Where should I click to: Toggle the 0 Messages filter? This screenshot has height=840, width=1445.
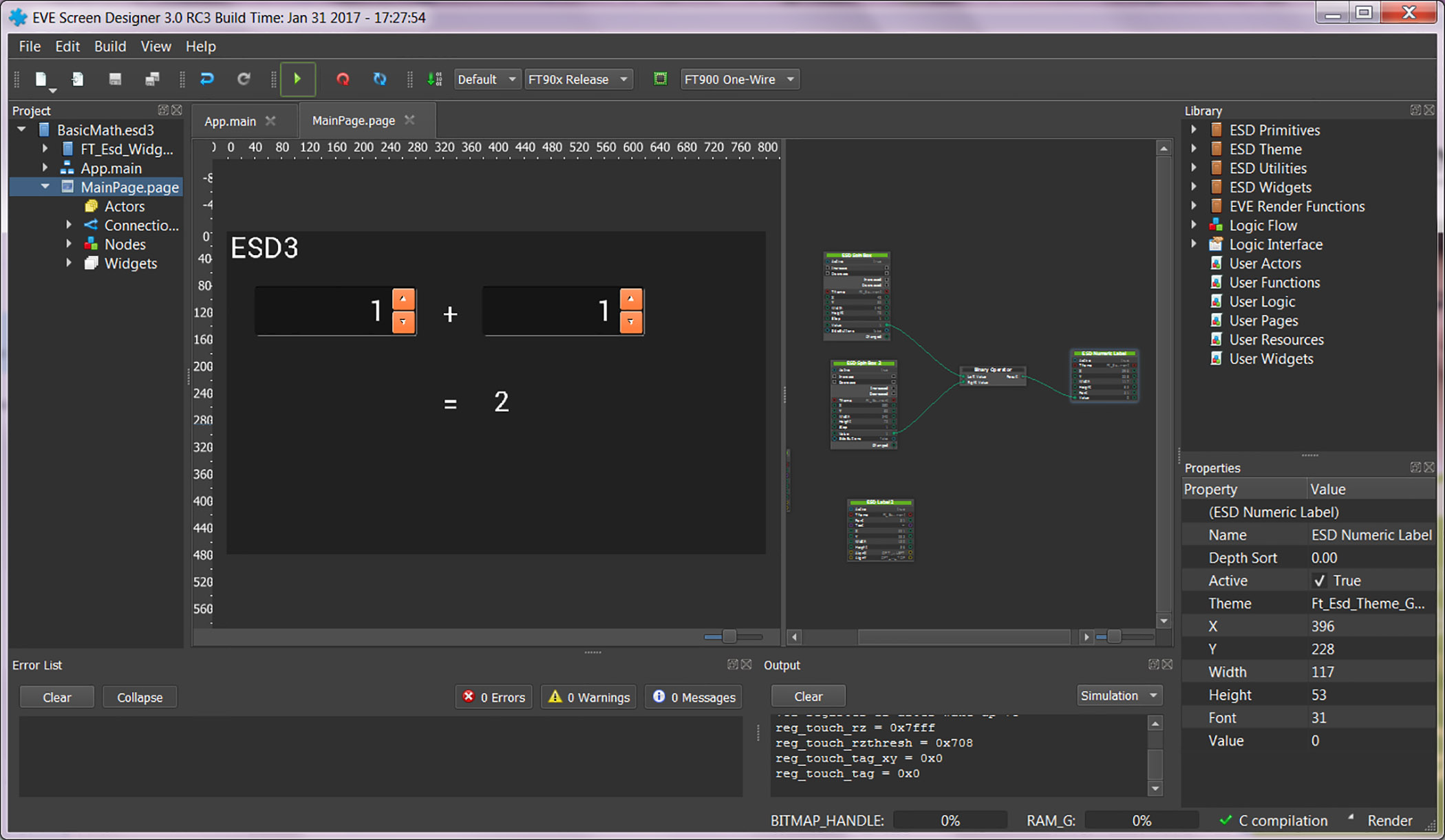[x=694, y=697]
